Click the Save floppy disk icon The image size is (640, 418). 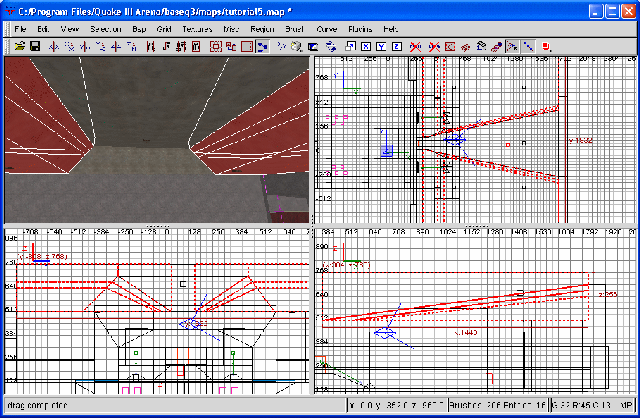(35, 47)
